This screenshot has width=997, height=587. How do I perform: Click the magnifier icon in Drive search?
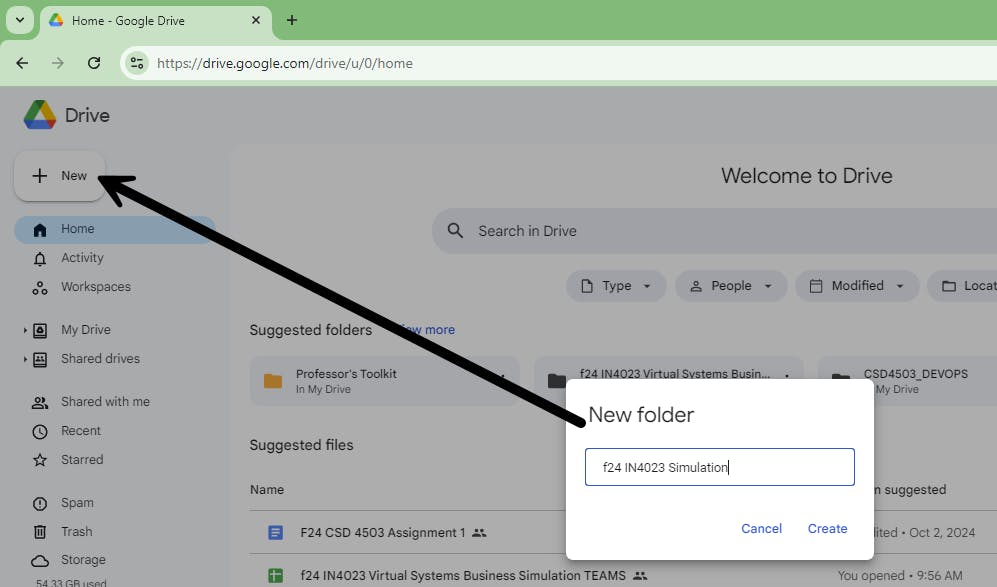coord(455,230)
